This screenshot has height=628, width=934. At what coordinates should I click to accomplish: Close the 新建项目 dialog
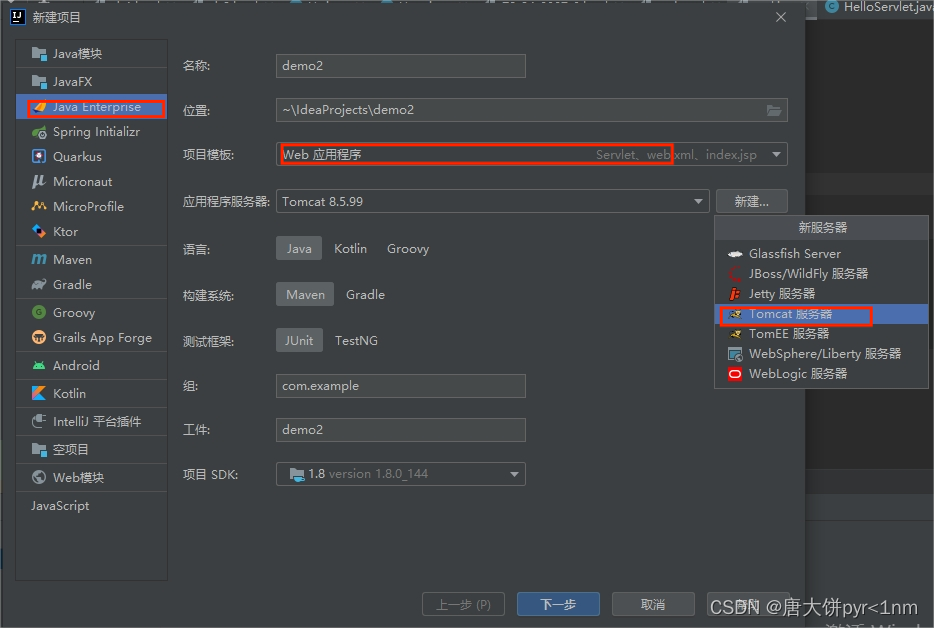tap(781, 17)
